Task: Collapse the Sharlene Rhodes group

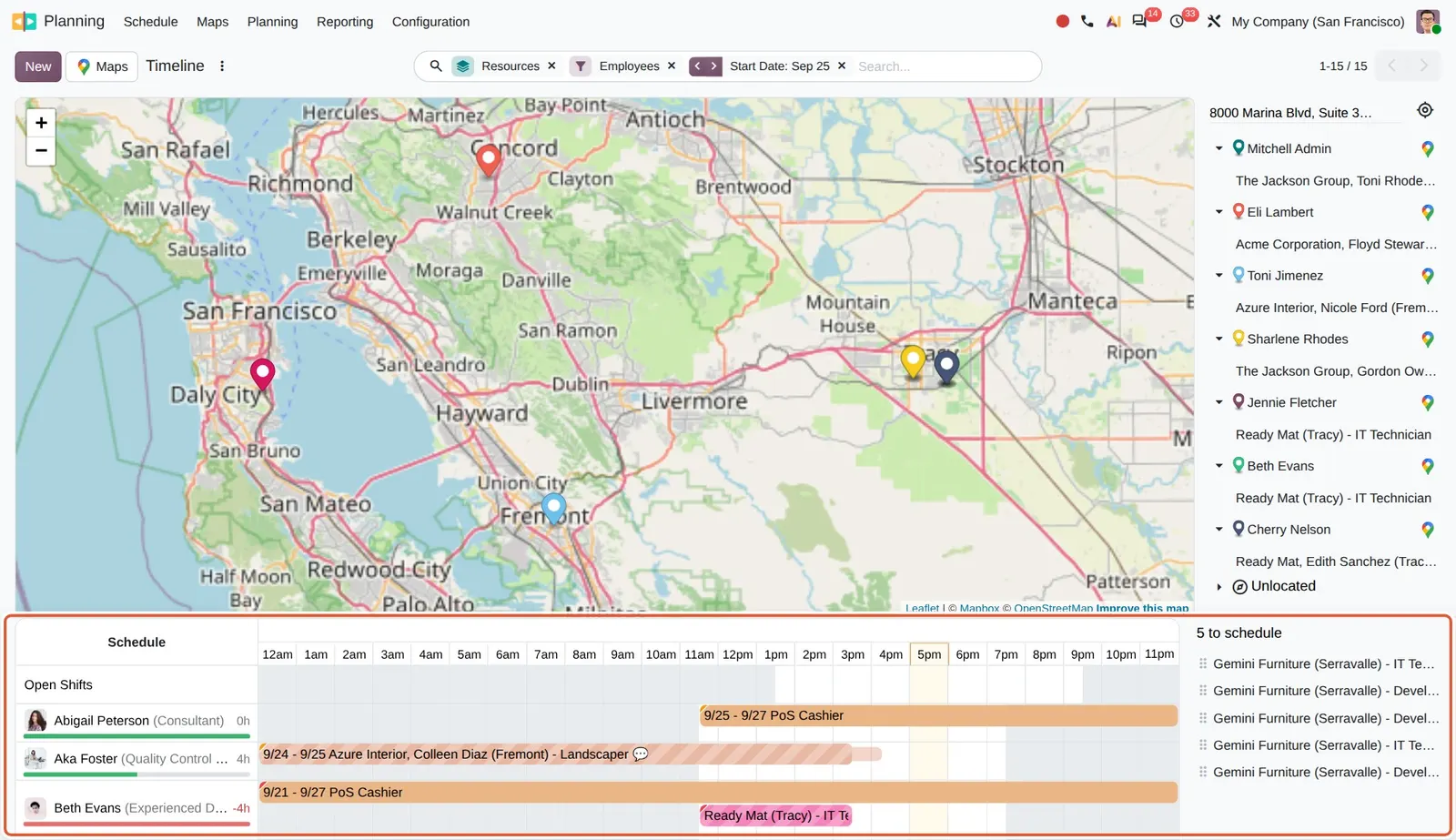Action: coord(1219,339)
